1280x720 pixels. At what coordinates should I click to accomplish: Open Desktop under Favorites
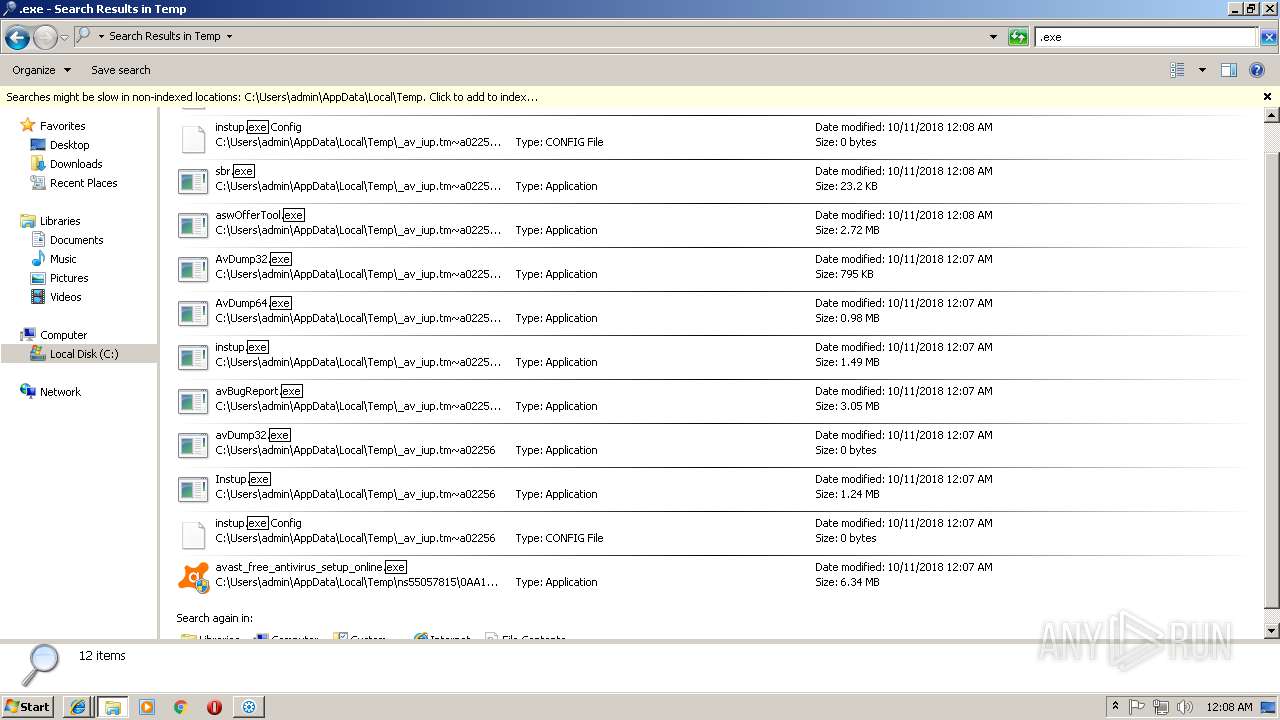69,145
